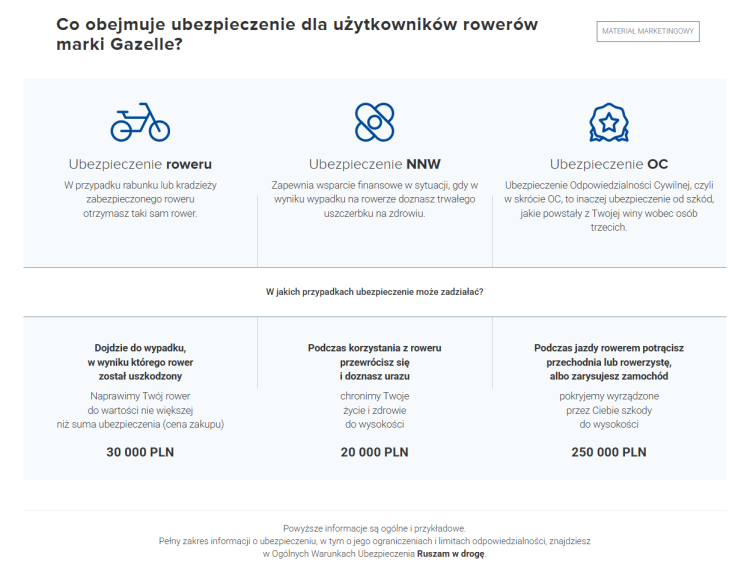Screen dimensions: 750x573
Task: Click 'Dojdzie do wypadku' scenario heading
Action: click(140, 362)
